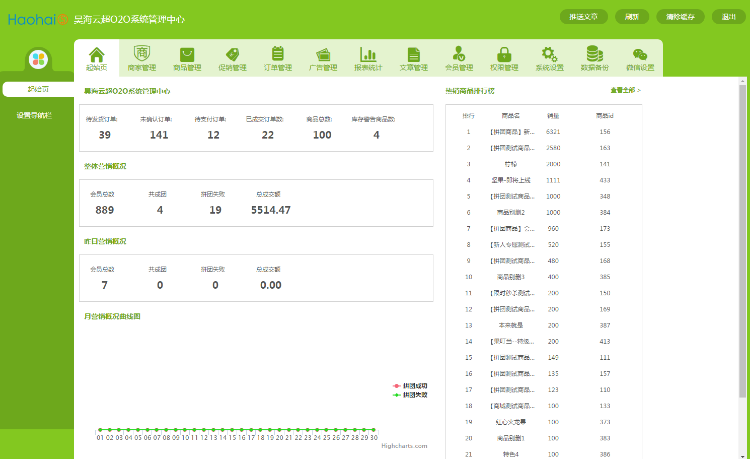Screen dimensions: 750x459
Task: Select 会员管理 member icon
Action: pyautogui.click(x=458, y=54)
